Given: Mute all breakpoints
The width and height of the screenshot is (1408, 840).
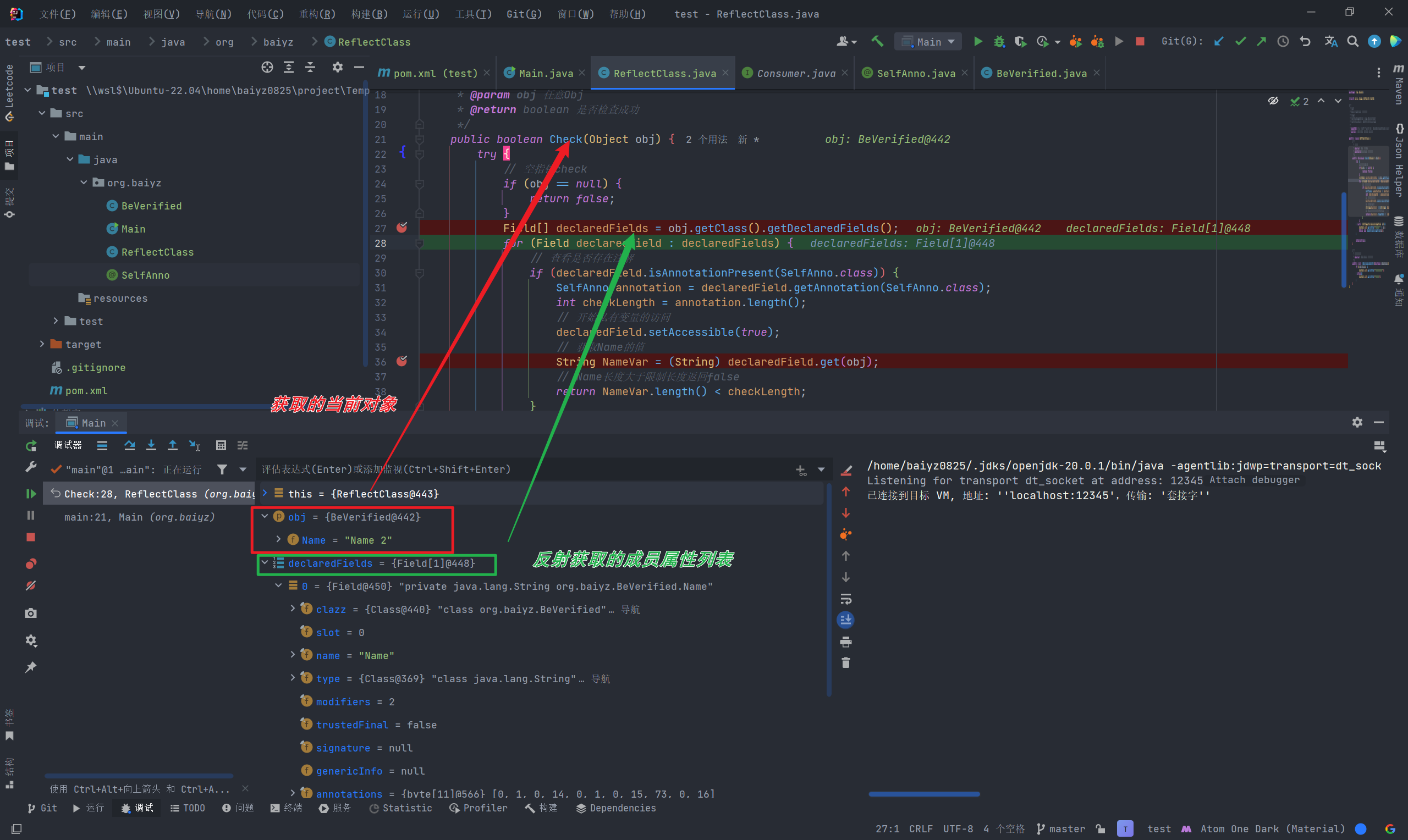Looking at the screenshot, I should coord(31,585).
